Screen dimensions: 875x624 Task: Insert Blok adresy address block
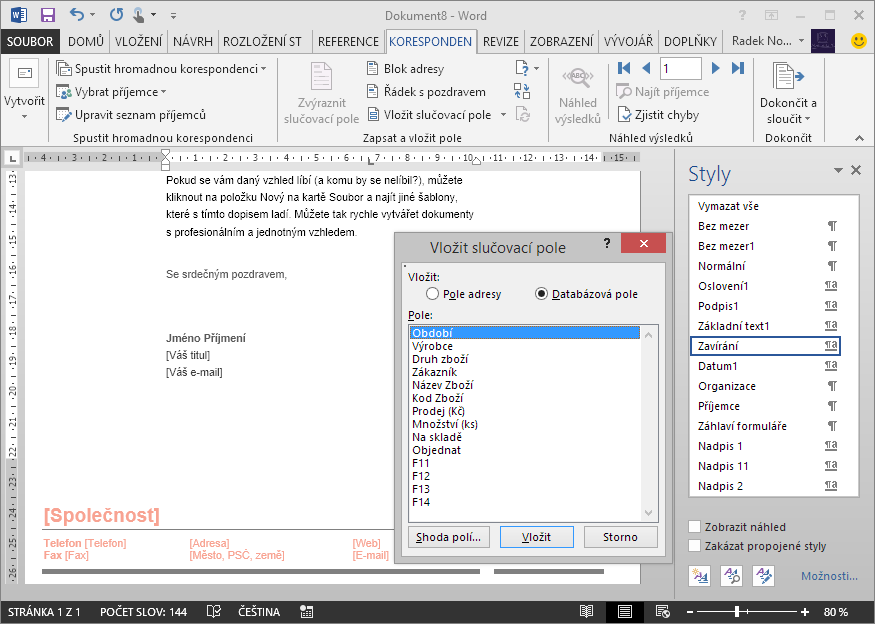[405, 69]
